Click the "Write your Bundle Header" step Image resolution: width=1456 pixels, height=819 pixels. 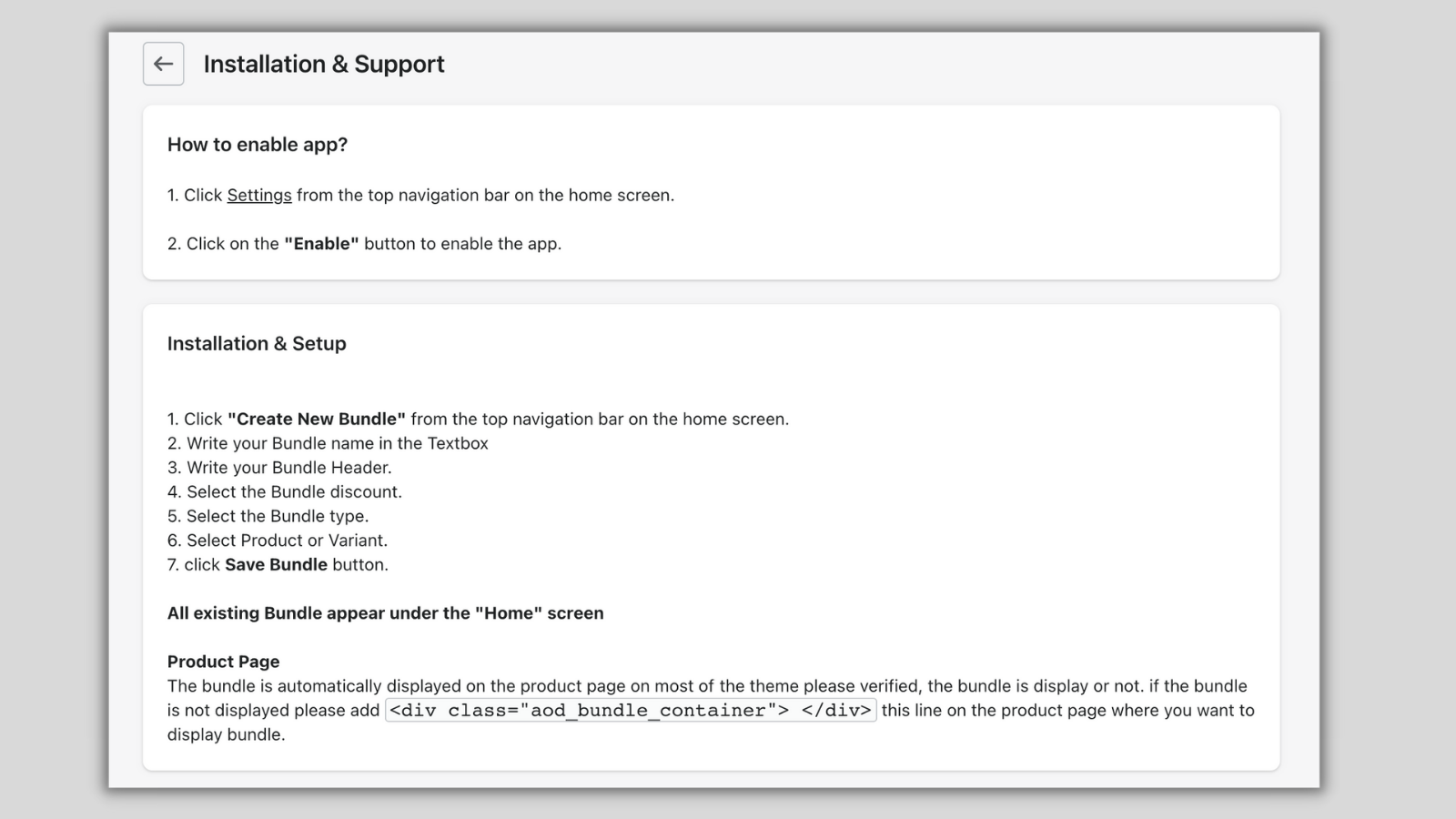pos(288,468)
